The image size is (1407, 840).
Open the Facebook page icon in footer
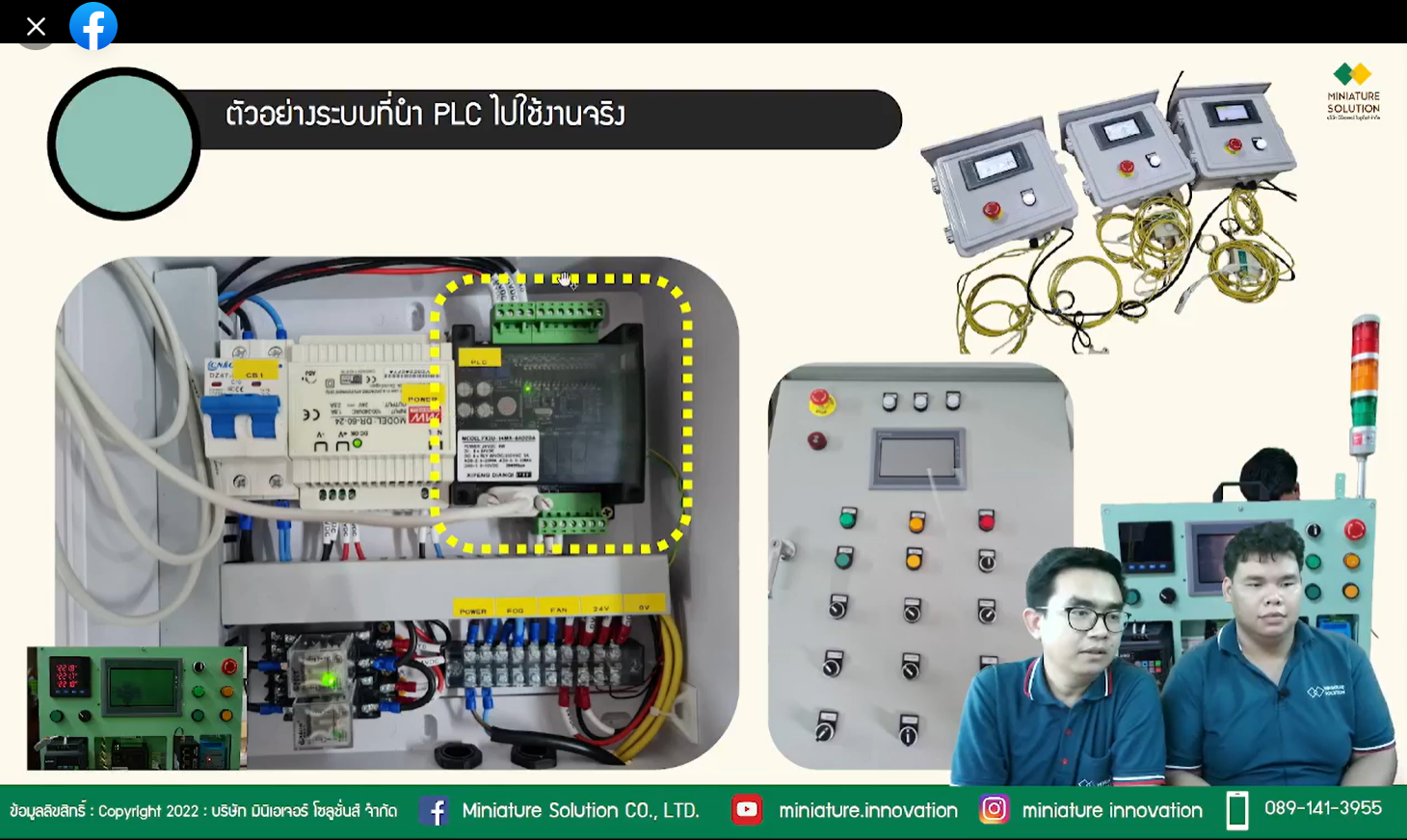tap(436, 810)
